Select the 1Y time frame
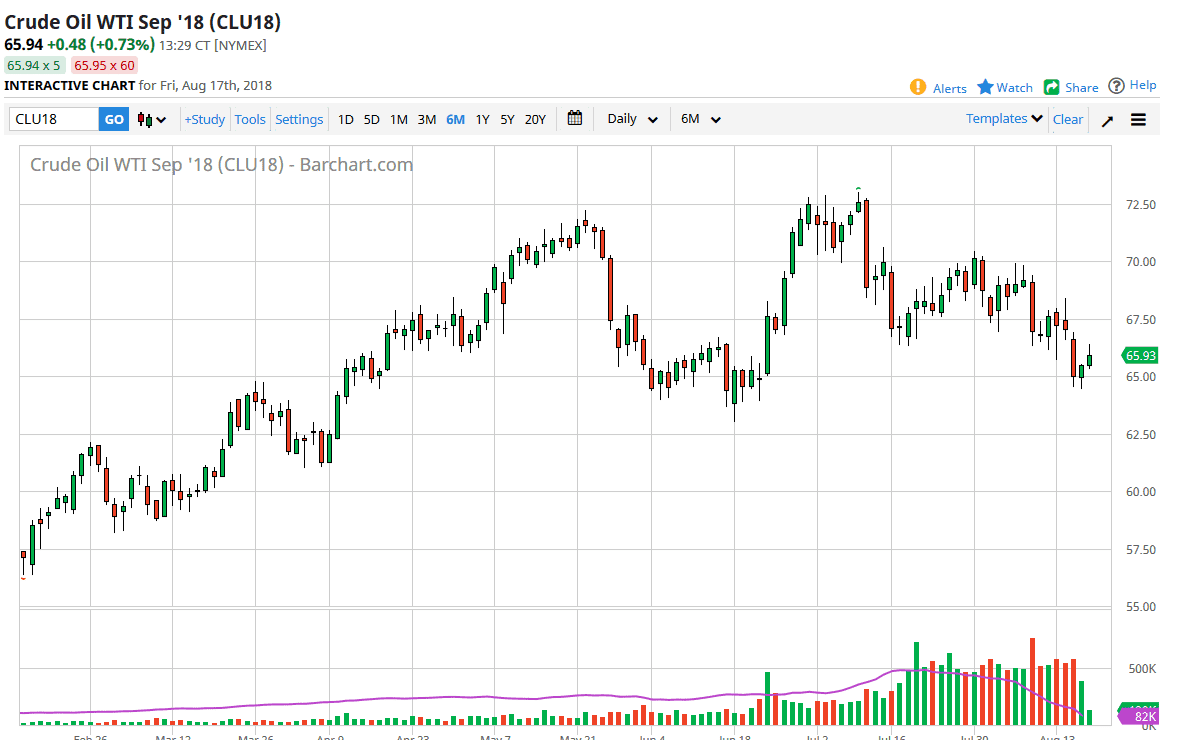Viewport: 1177px width, 740px height. point(481,118)
